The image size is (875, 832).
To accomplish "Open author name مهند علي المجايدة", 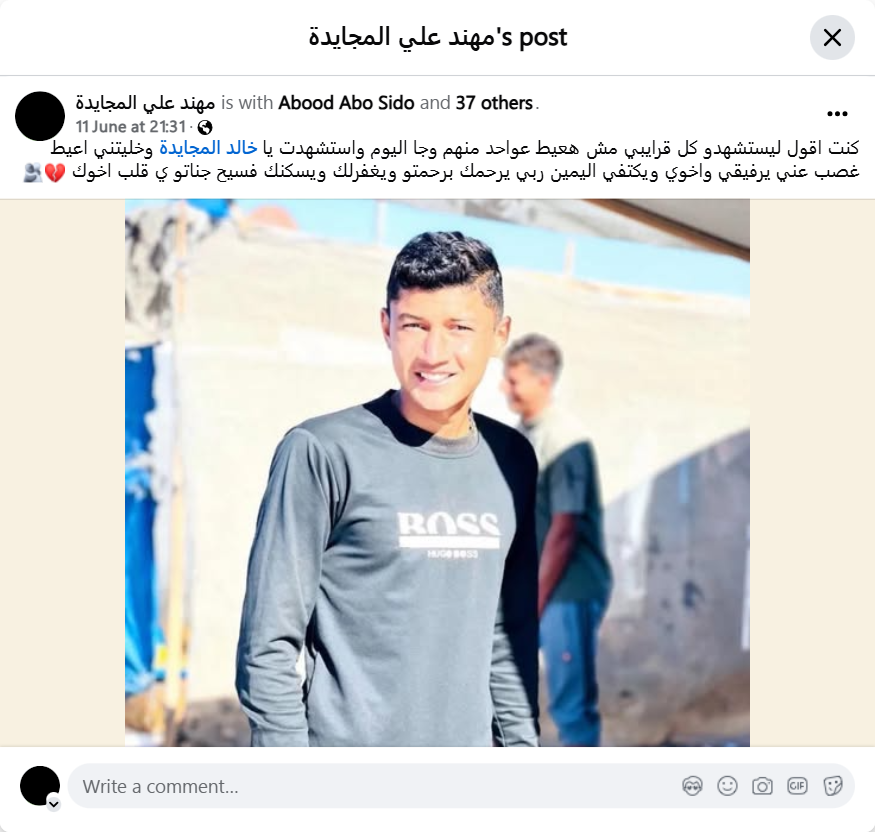I will (145, 103).
